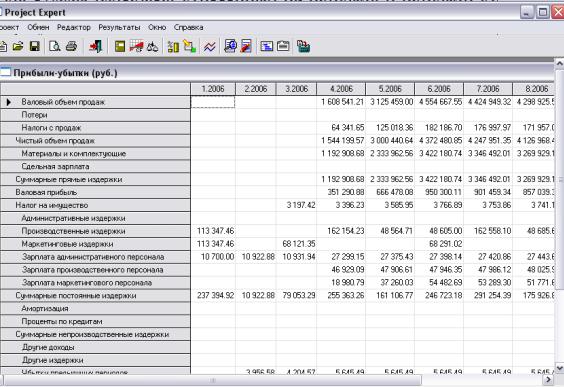Click the exit door icon with red arrow
Viewport: 564px width, 387px height.
pyautogui.click(x=96, y=46)
